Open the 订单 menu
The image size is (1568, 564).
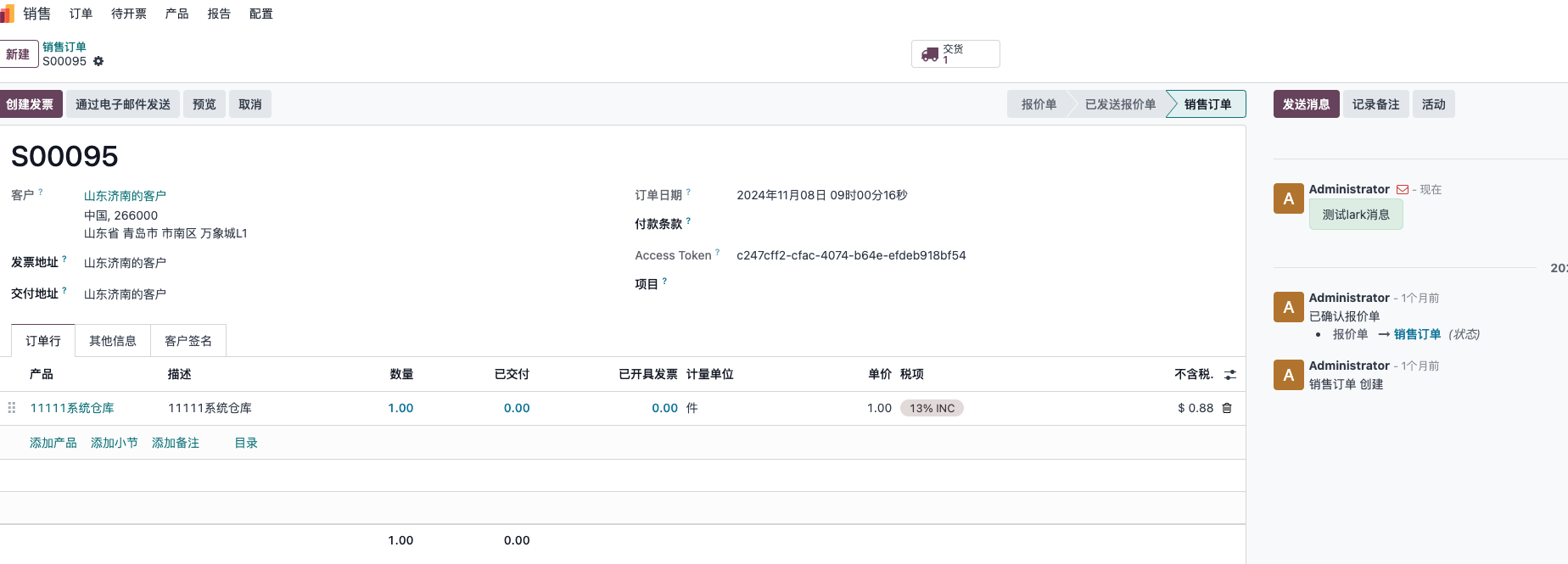click(x=81, y=14)
